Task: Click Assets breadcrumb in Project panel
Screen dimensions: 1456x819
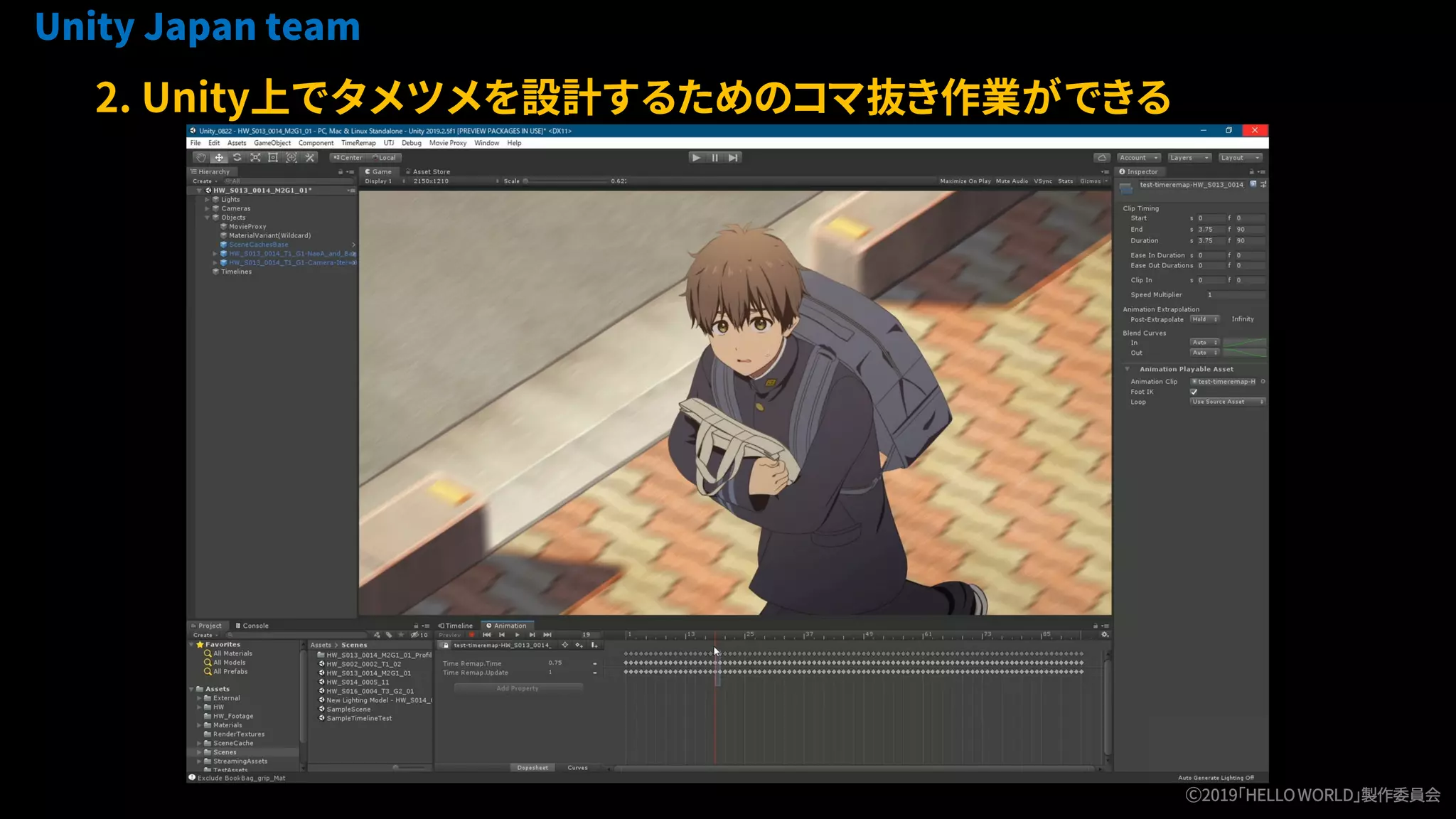Action: pos(321,646)
